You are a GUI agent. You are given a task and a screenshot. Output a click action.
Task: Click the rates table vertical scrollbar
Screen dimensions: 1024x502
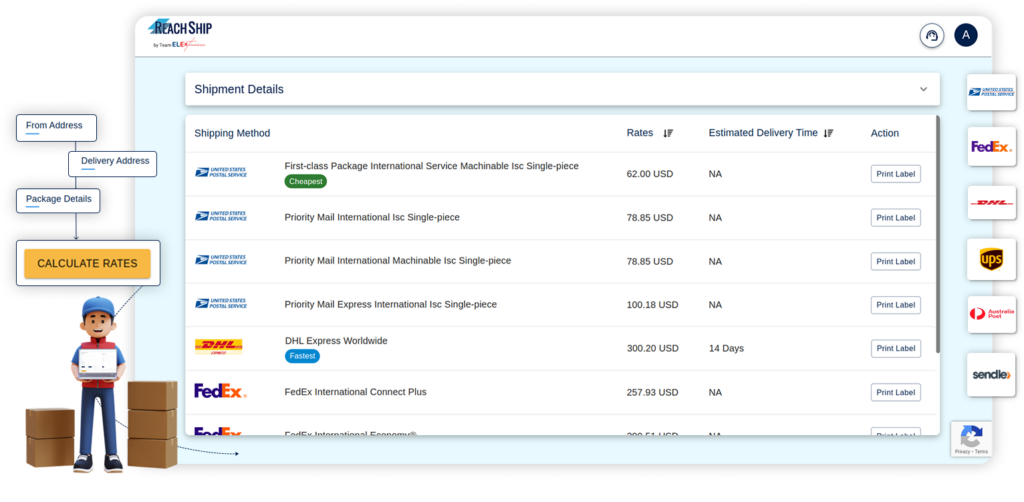[938, 234]
